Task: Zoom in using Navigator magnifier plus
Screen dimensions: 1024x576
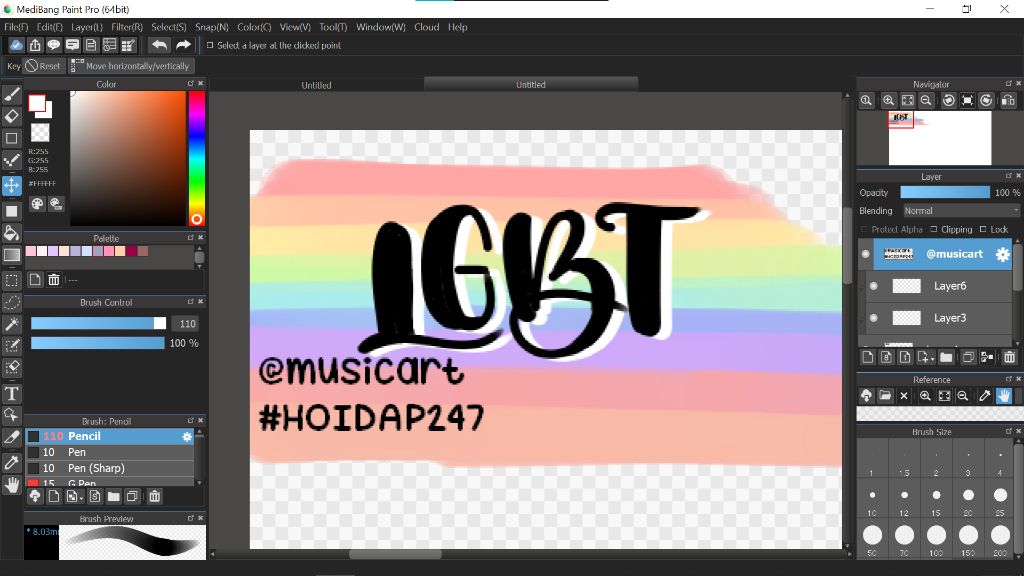Action: pyautogui.click(x=888, y=101)
